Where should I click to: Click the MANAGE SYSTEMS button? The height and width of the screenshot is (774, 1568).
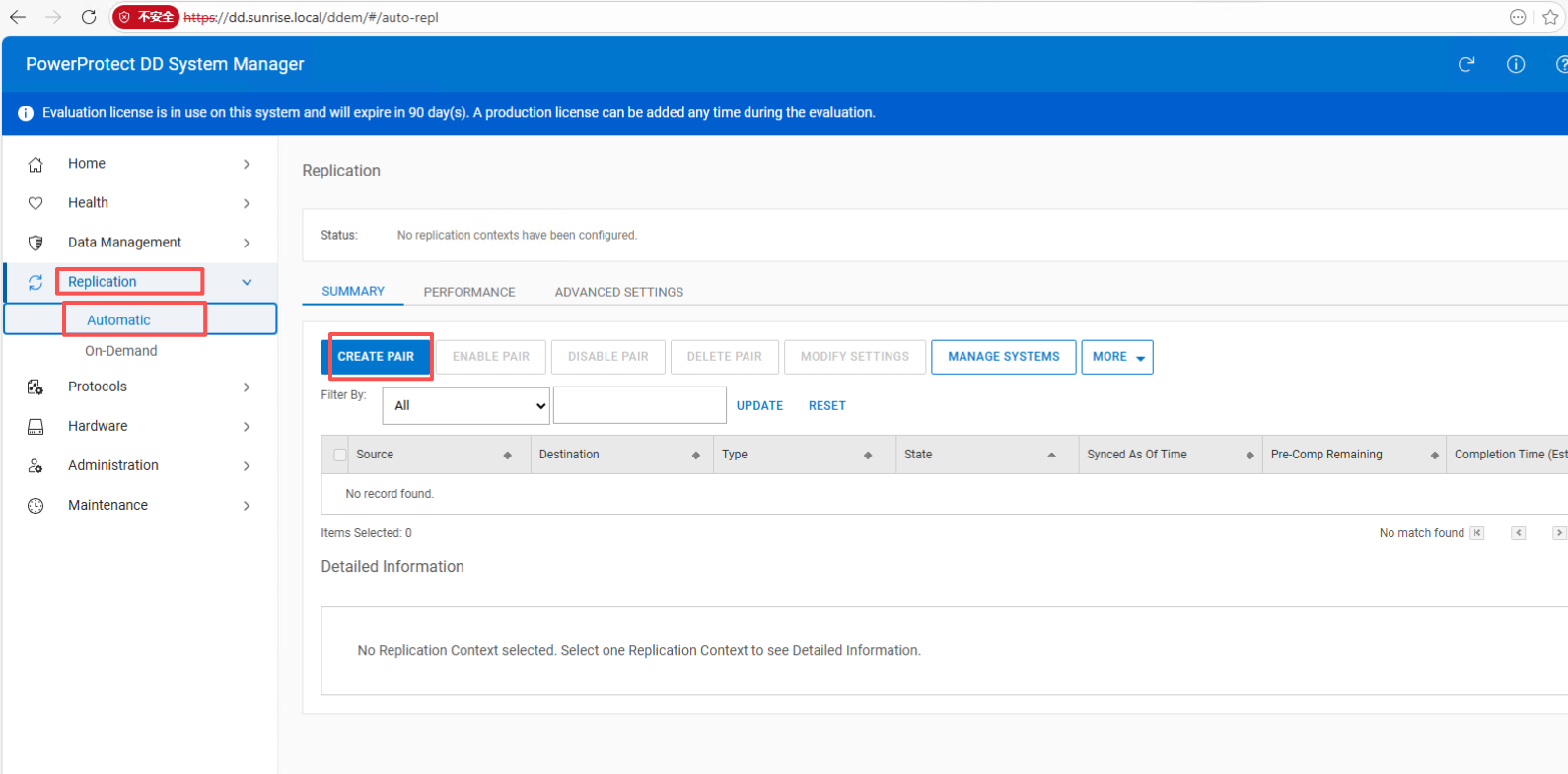click(1004, 357)
